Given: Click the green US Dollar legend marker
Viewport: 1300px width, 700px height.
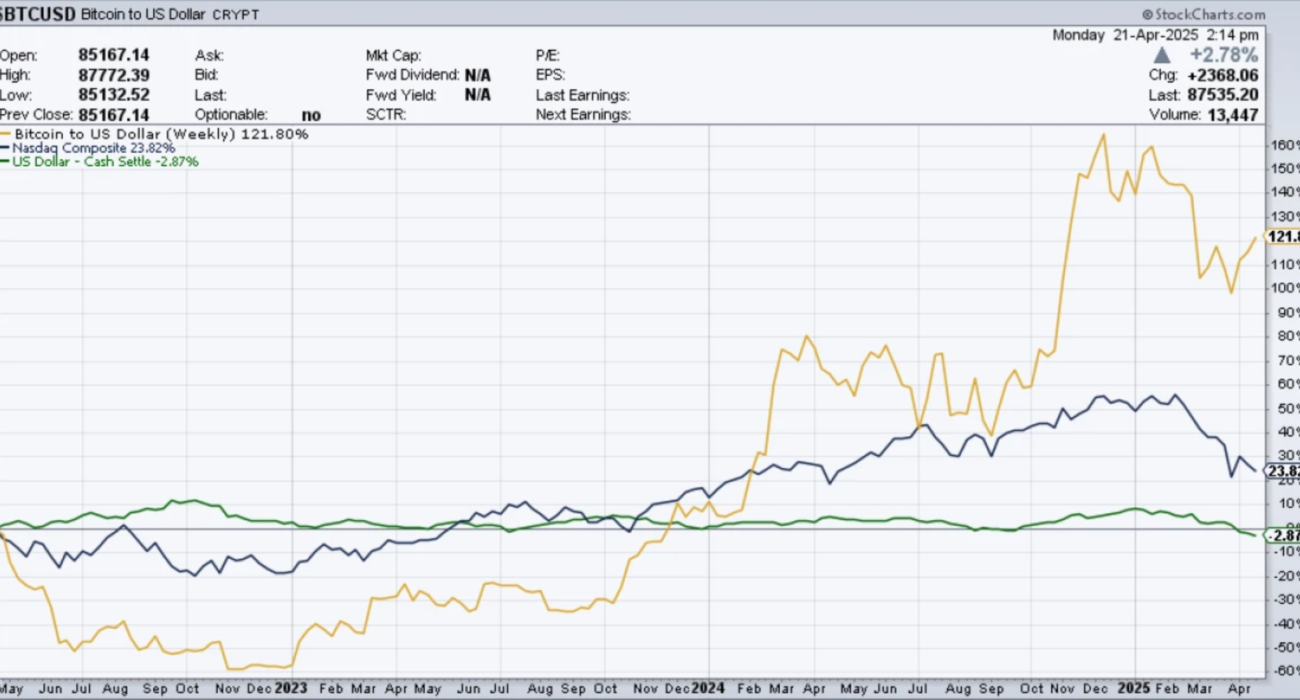Looking at the screenshot, I should coord(6,161).
